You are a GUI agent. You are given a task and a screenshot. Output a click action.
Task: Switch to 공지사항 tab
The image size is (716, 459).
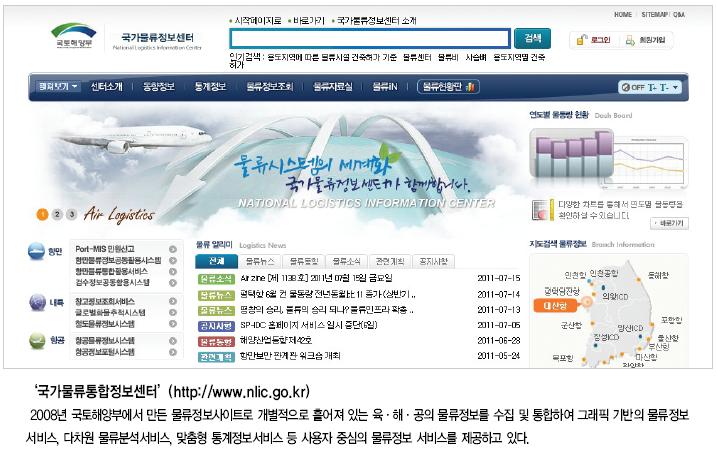tap(433, 261)
